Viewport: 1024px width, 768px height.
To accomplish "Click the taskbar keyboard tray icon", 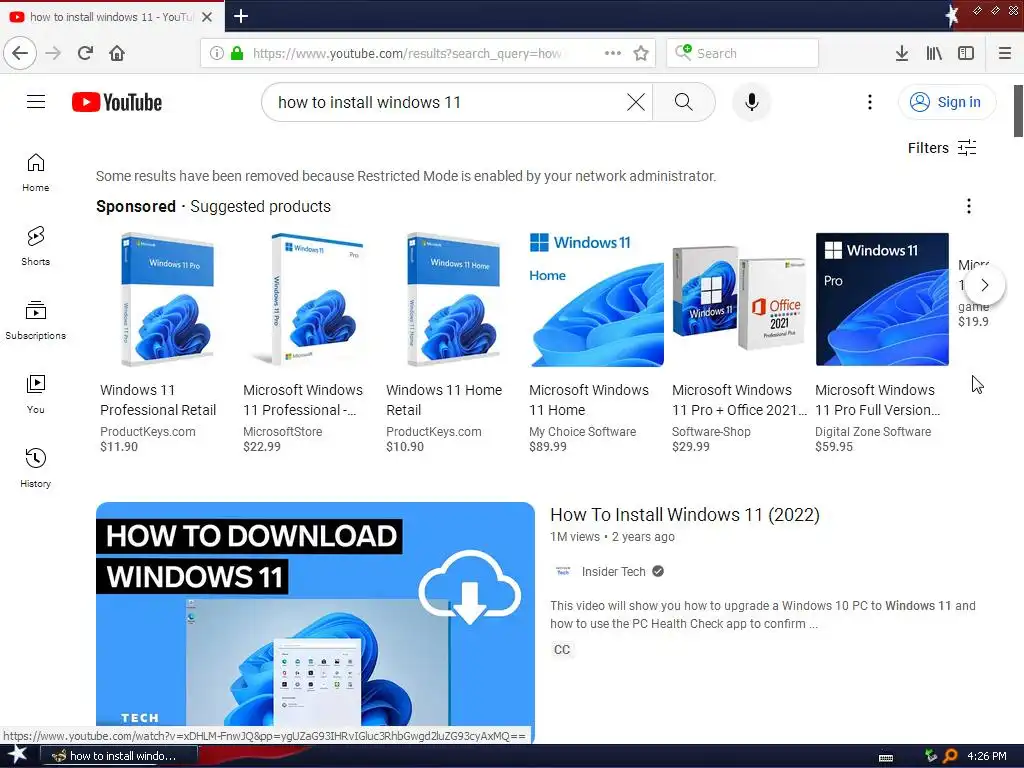I will tap(886, 757).
